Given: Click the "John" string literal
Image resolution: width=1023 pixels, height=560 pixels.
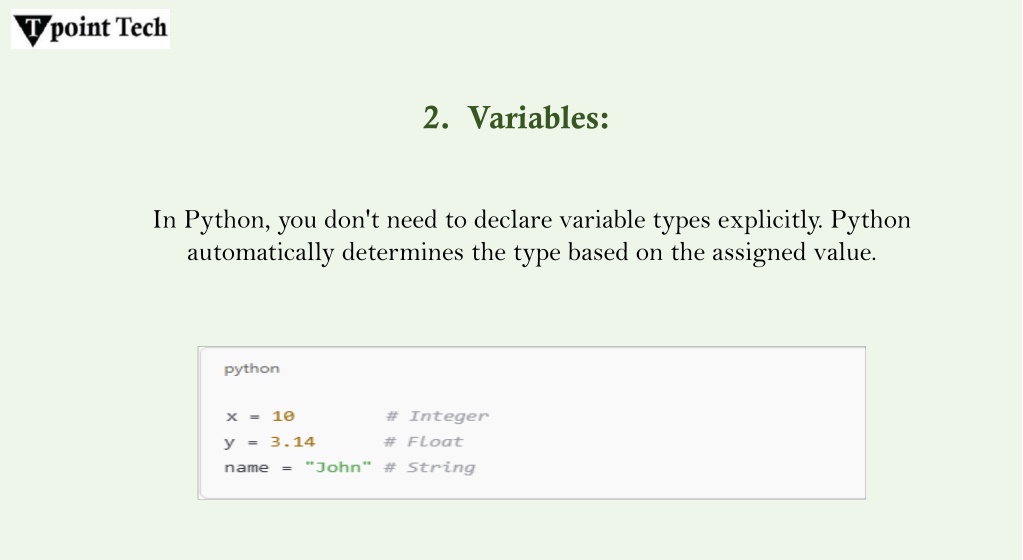Looking at the screenshot, I should point(338,467).
